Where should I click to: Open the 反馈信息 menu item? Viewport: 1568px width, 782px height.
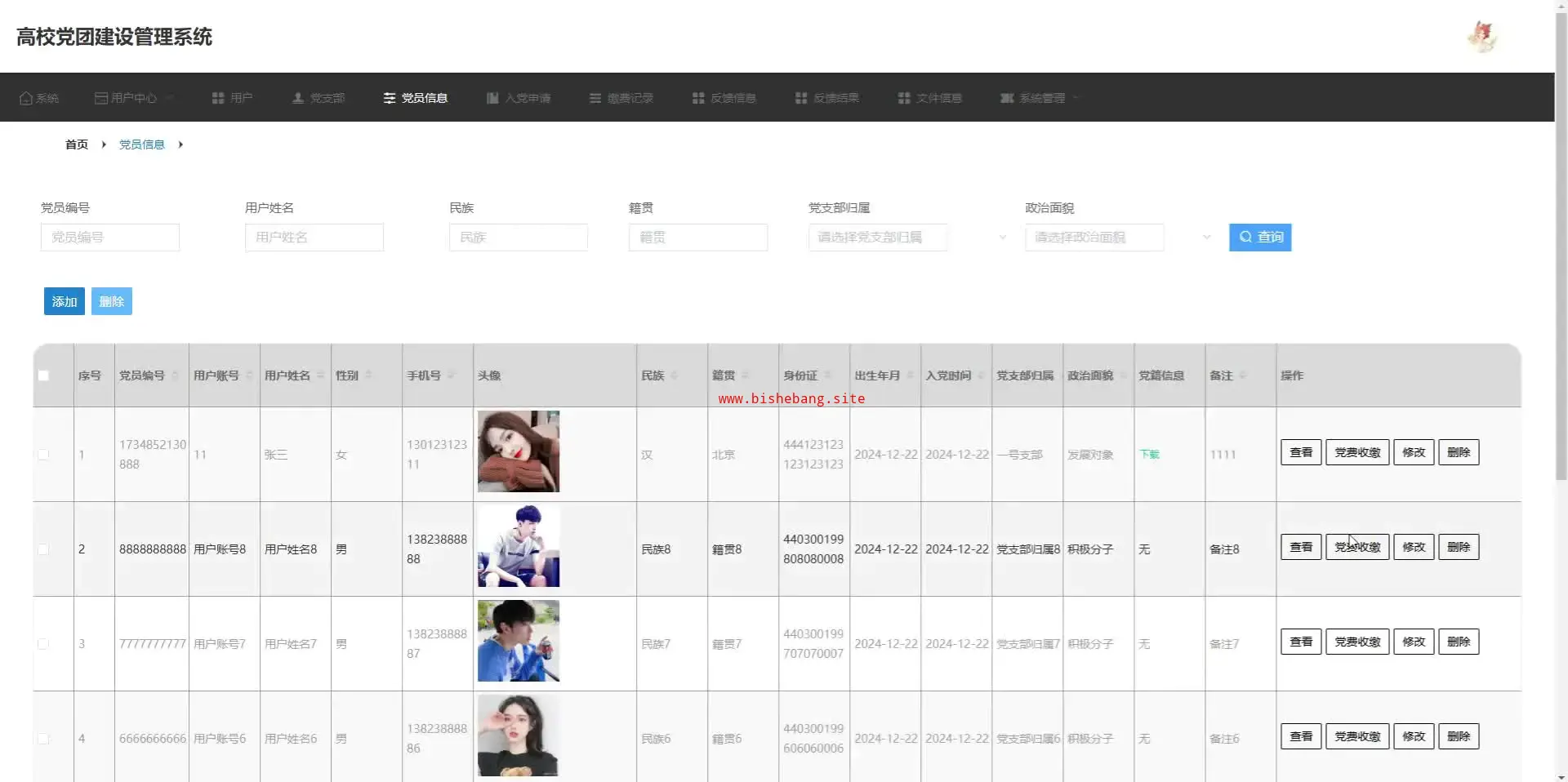[724, 98]
